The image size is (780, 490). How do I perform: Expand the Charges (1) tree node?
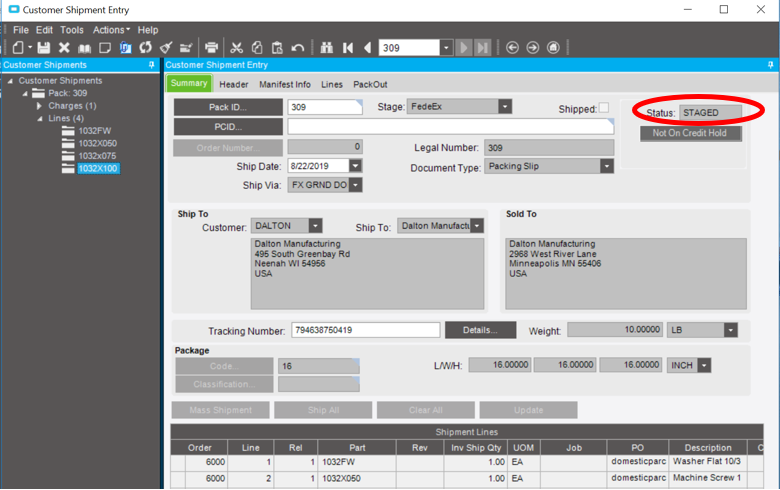39,106
